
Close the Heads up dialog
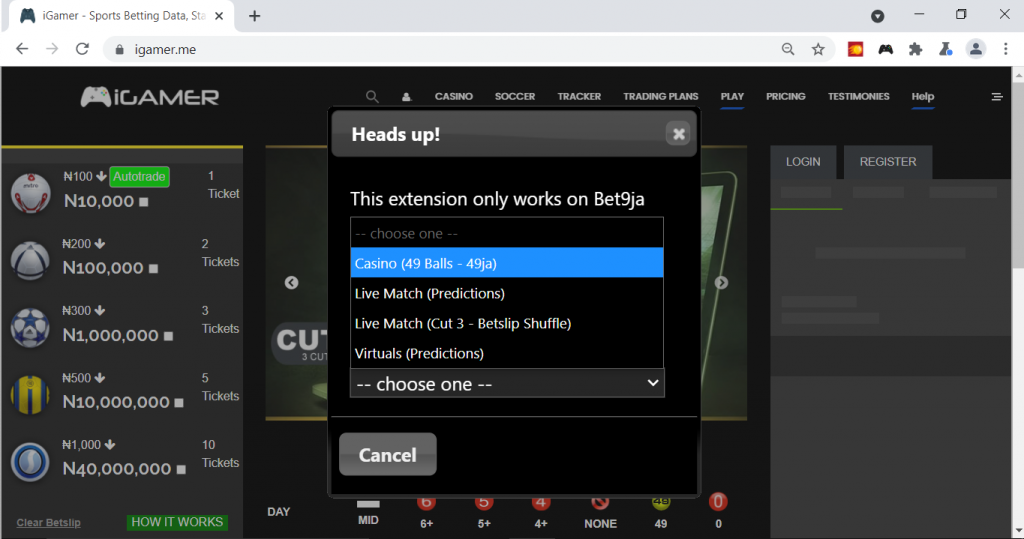(x=679, y=134)
